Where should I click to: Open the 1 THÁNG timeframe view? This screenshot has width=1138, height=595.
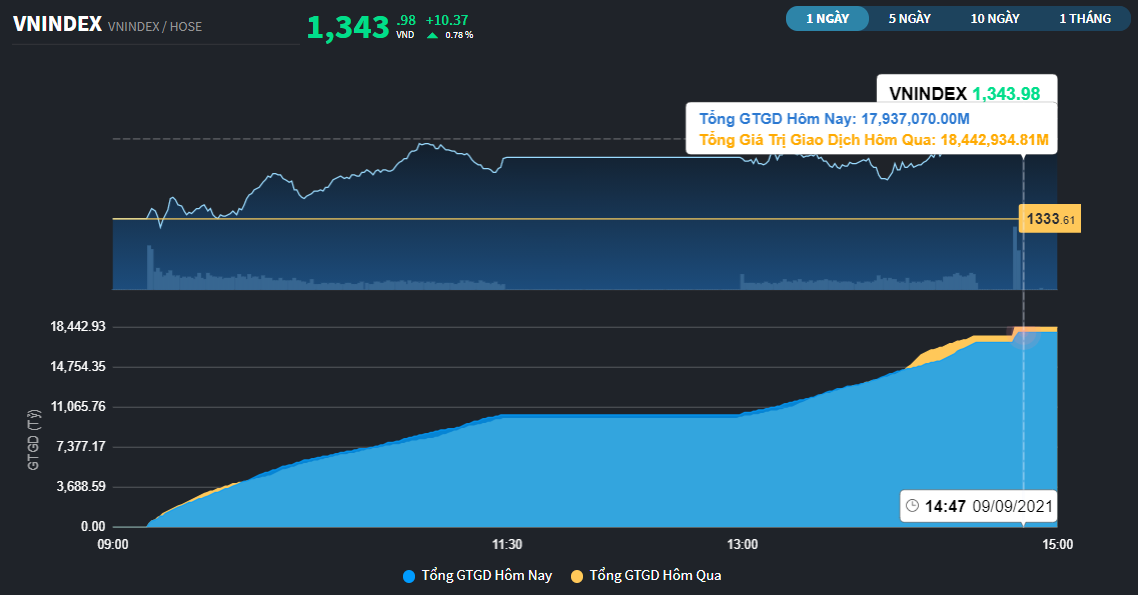click(1085, 19)
